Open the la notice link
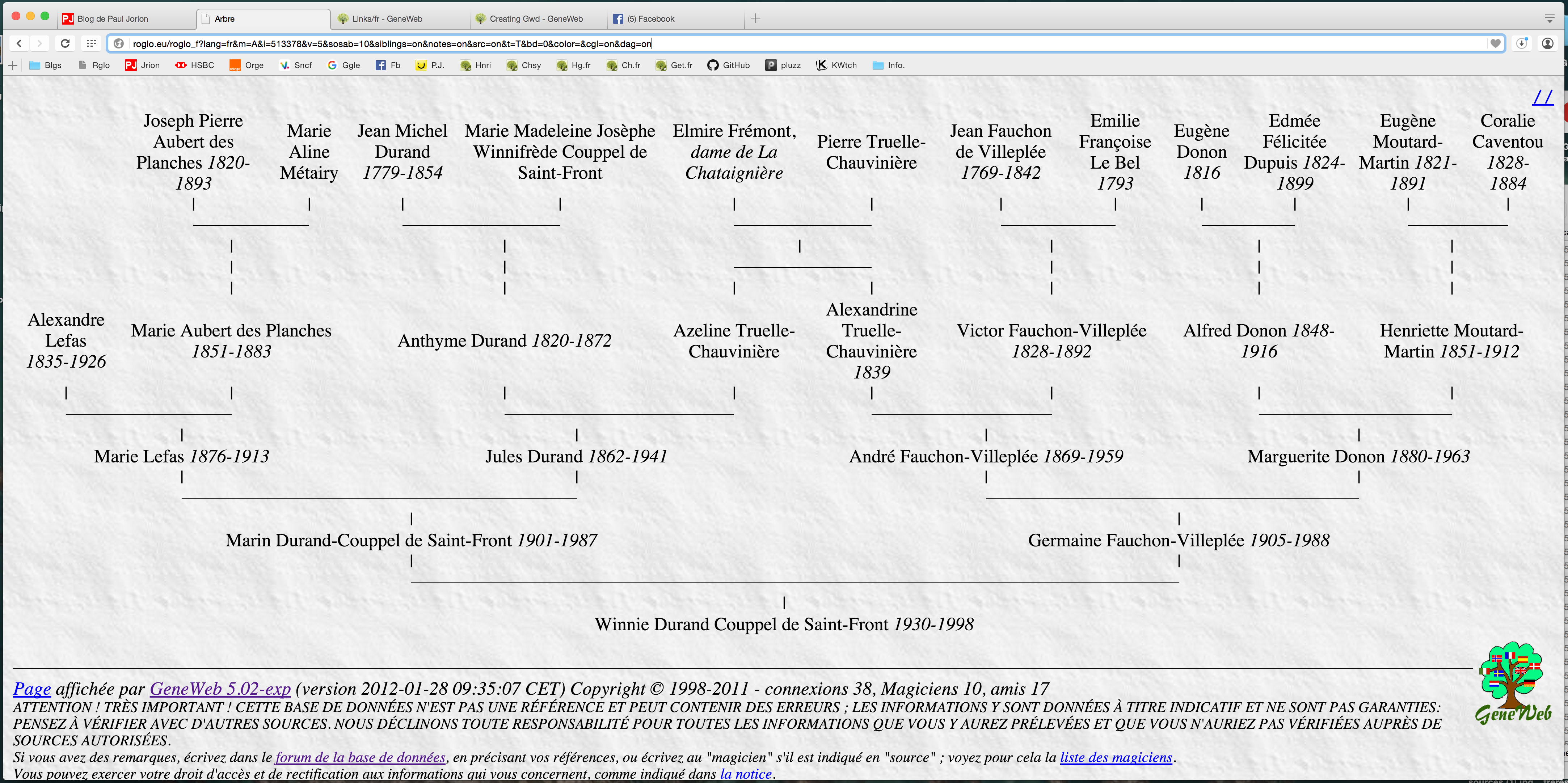Image resolution: width=1568 pixels, height=783 pixels. [x=746, y=774]
